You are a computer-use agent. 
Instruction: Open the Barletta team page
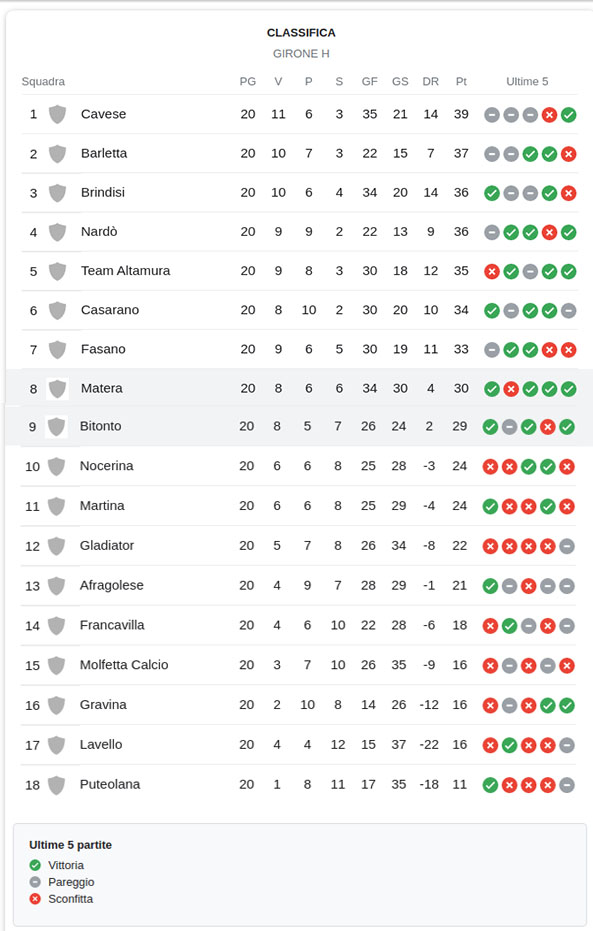[104, 153]
